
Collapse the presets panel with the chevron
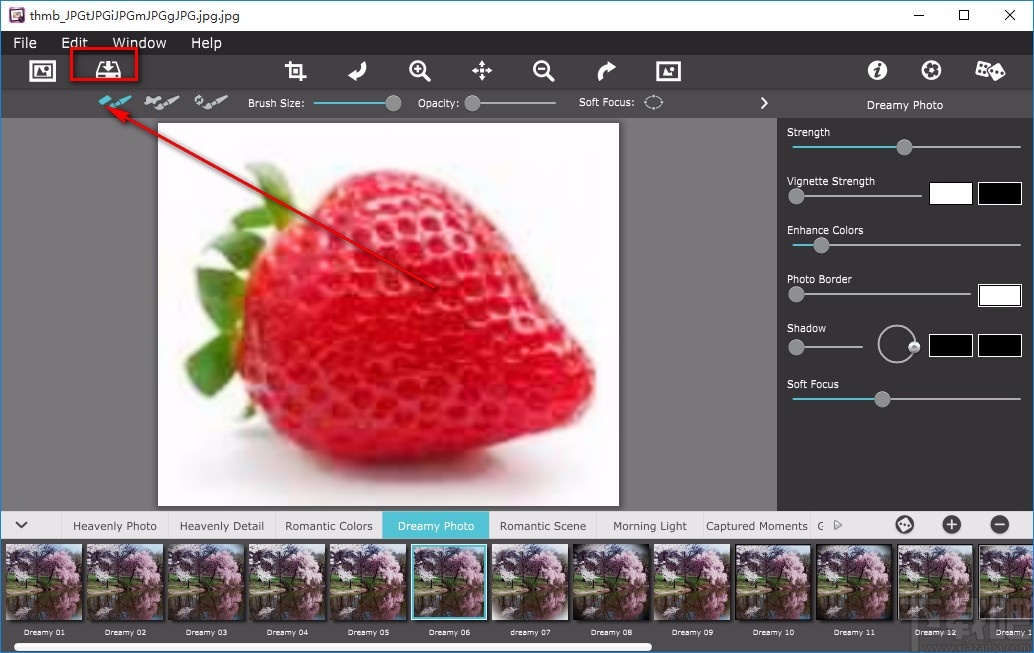(21, 525)
